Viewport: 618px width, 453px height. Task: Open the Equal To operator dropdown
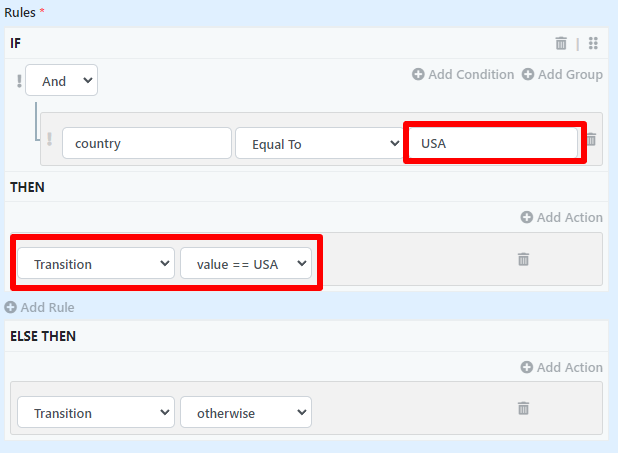(x=319, y=144)
